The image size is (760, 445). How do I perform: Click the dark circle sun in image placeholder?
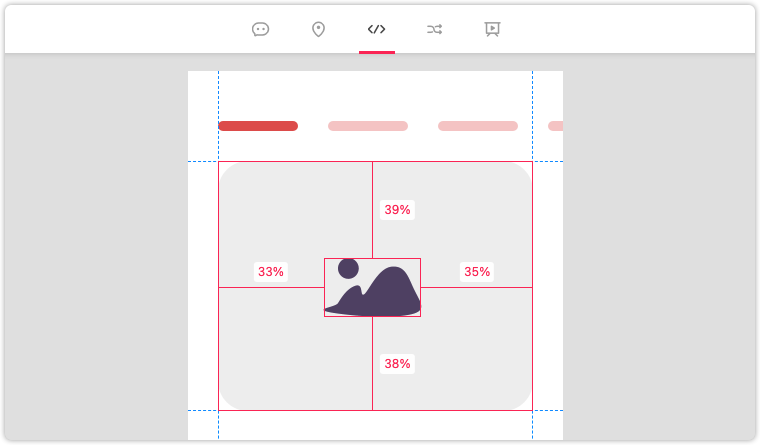pos(348,269)
